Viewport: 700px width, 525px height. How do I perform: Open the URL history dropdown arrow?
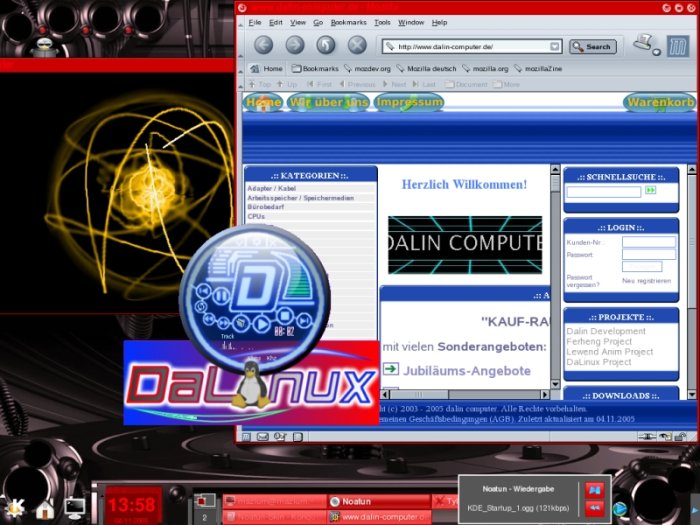(554, 46)
